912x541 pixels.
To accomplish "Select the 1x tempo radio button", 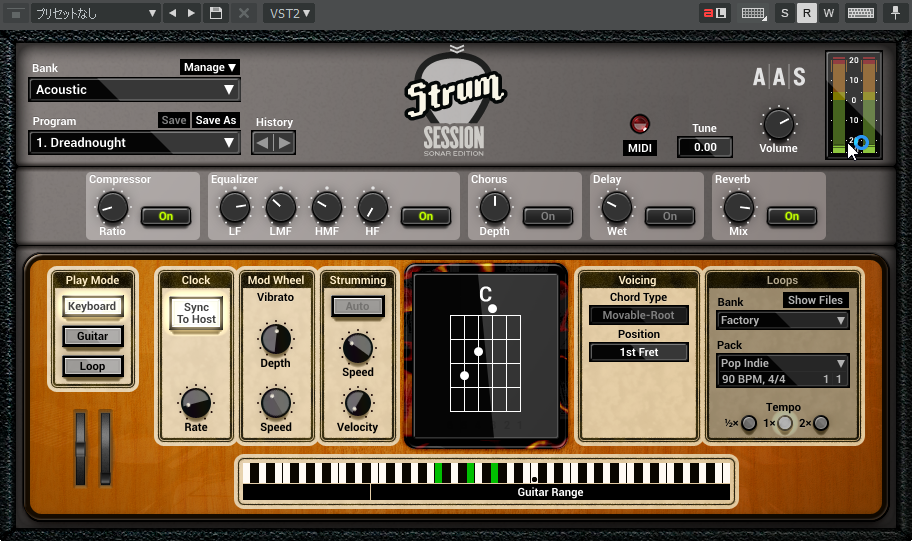I will [785, 423].
